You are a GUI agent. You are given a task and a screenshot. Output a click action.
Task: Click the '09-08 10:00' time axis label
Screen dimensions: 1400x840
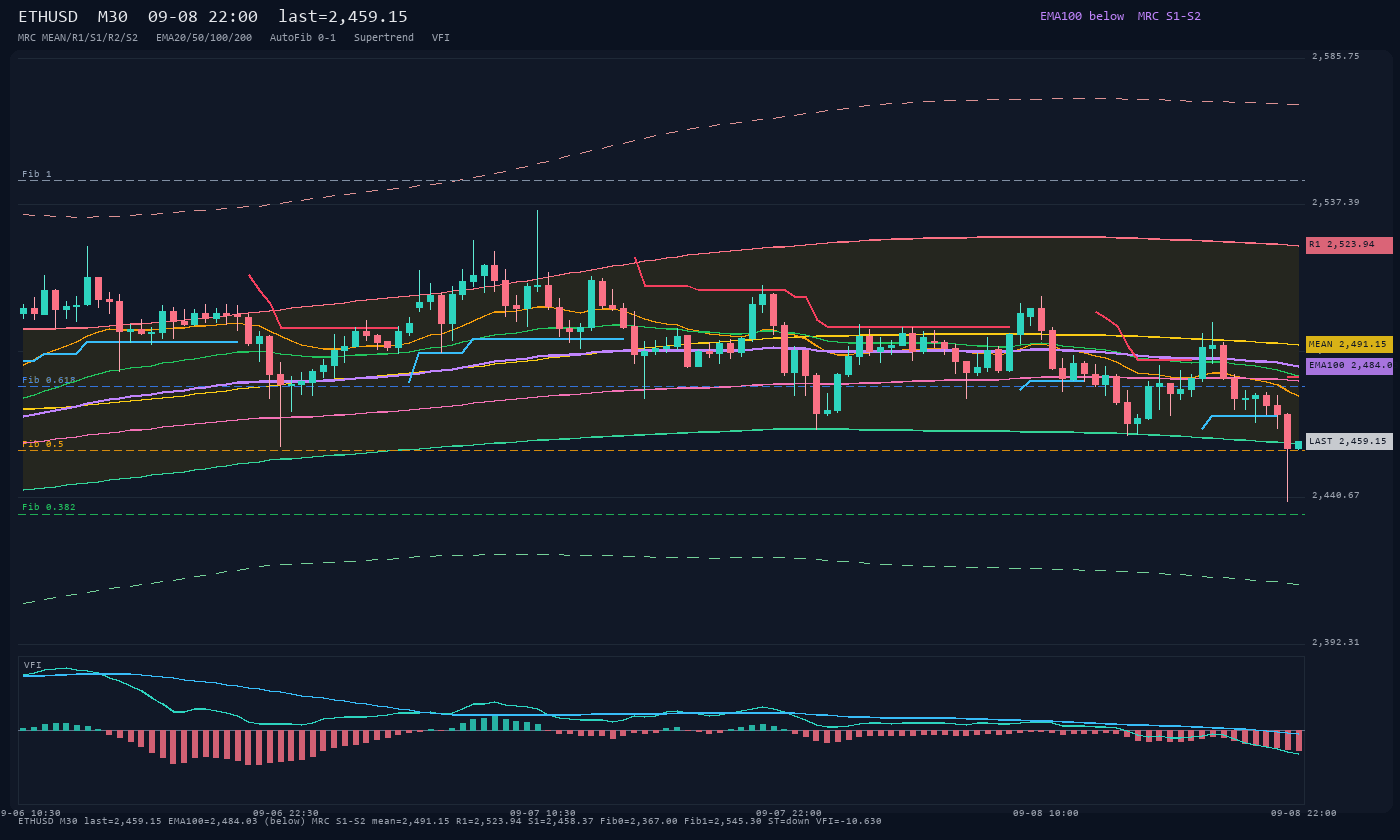(x=1046, y=813)
